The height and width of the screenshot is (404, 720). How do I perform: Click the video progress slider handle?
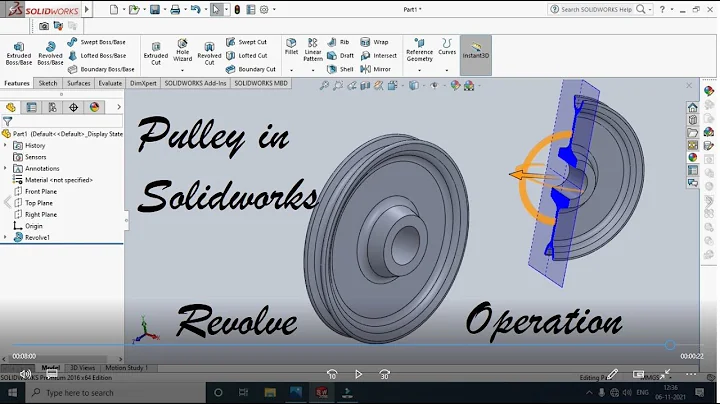(x=670, y=345)
